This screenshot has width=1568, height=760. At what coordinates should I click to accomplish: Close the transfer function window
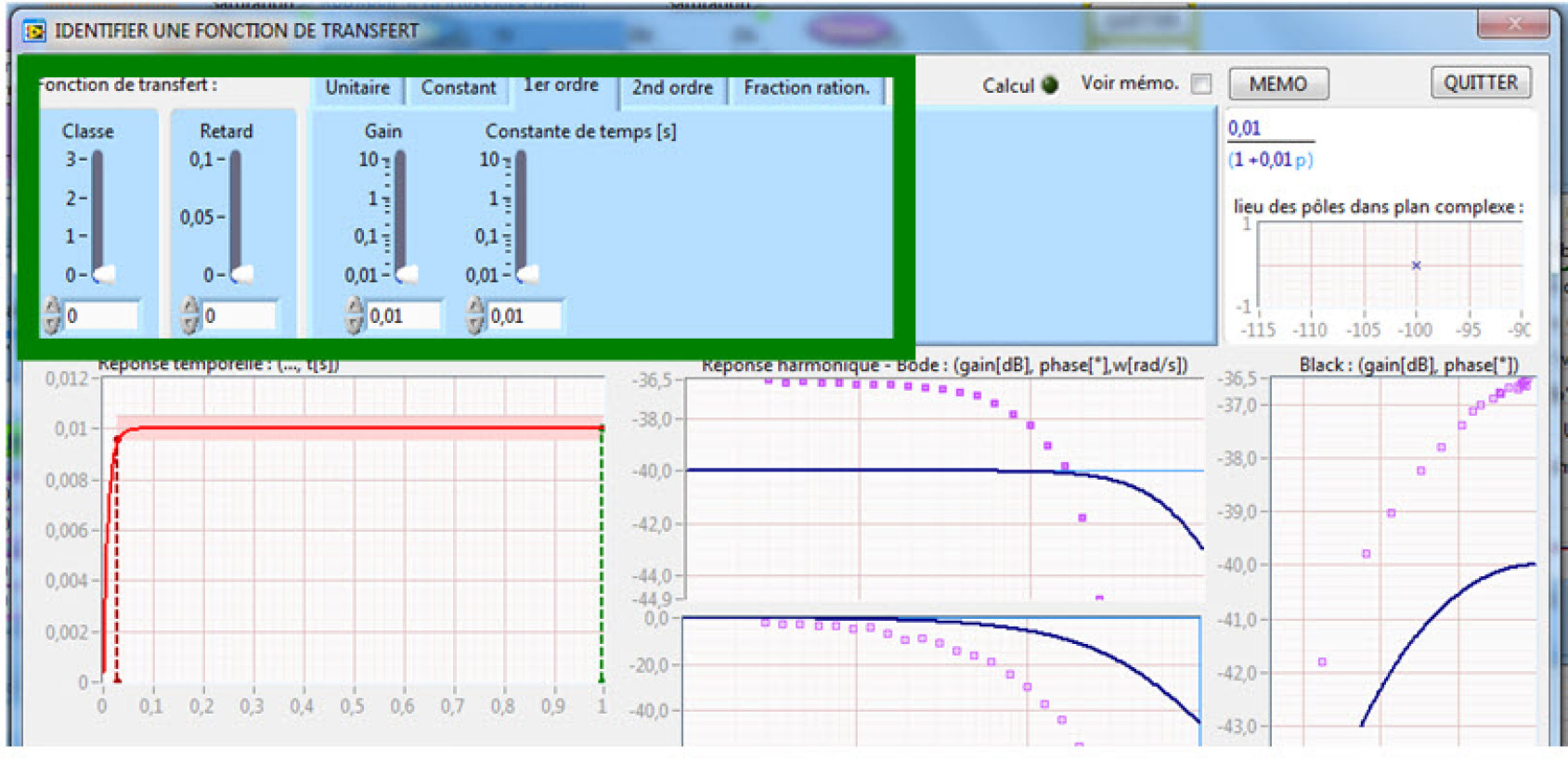point(1513,23)
